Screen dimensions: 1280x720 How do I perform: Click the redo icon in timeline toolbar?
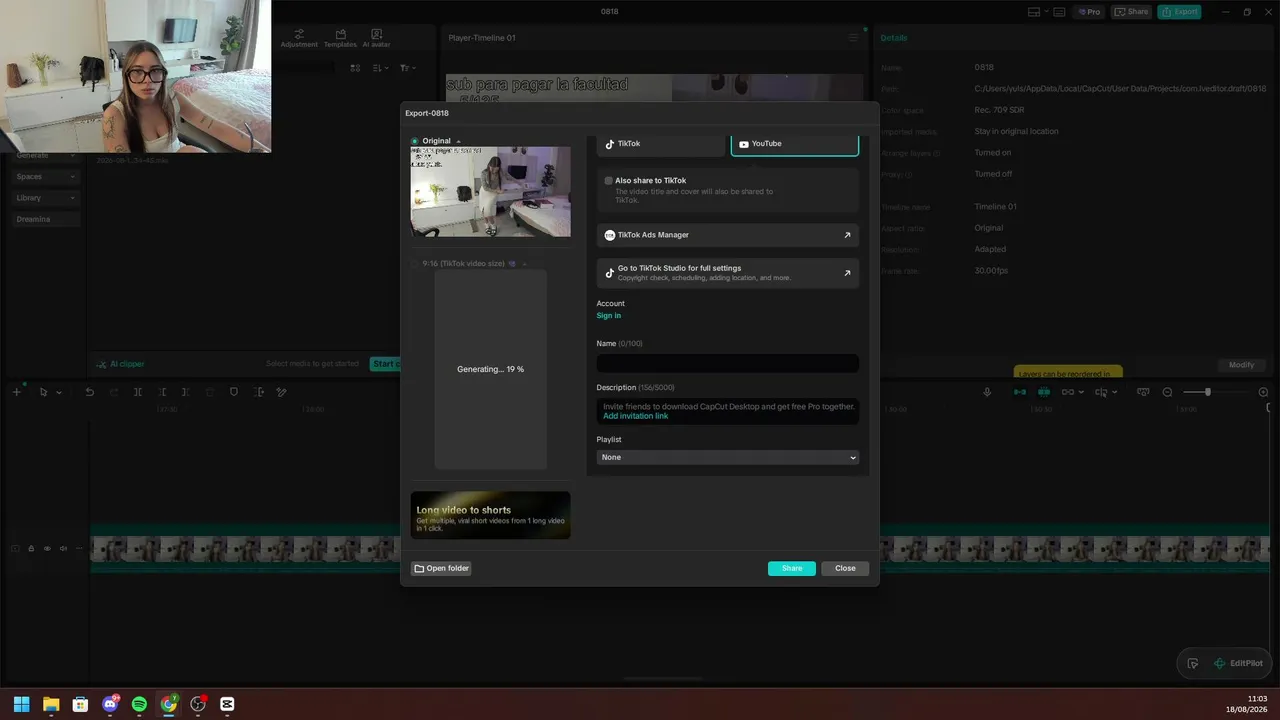pyautogui.click(x=113, y=392)
